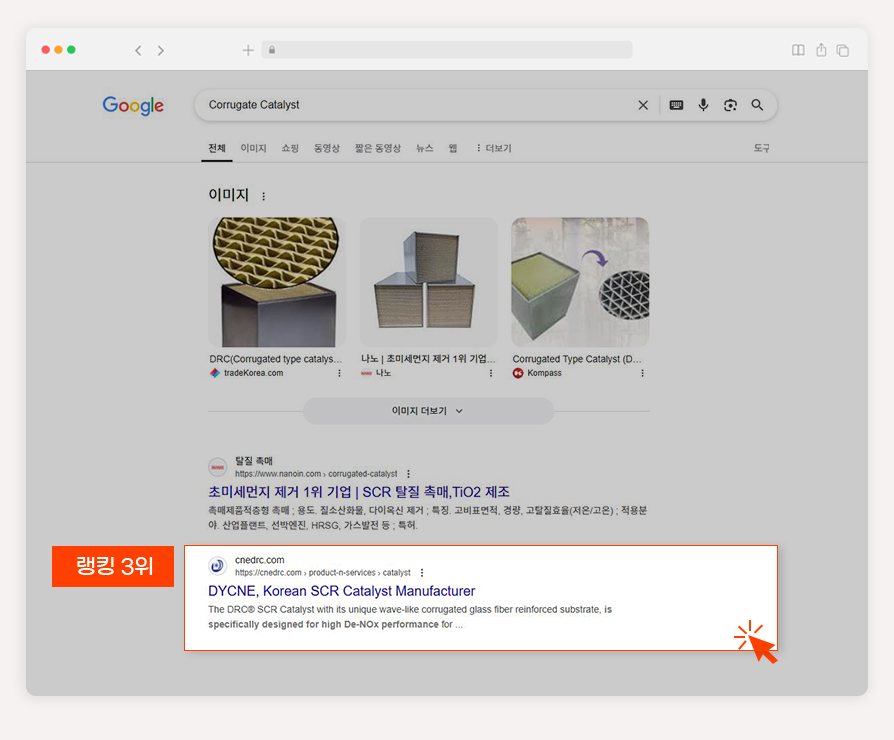The image size is (894, 740).
Task: Go back with the browser back arrow
Action: 138,51
